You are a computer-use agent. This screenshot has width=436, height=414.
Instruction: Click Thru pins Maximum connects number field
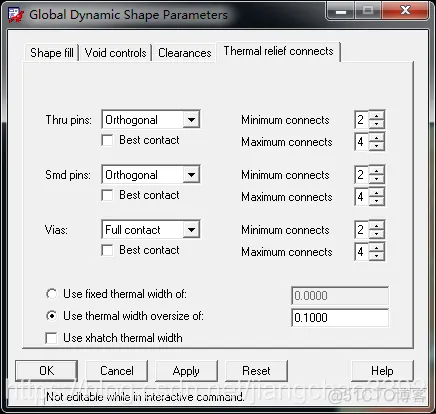pyautogui.click(x=362, y=142)
